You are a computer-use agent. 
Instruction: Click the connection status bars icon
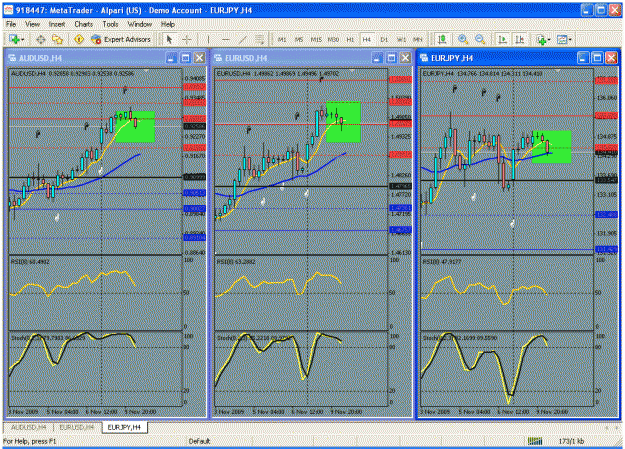click(535, 441)
